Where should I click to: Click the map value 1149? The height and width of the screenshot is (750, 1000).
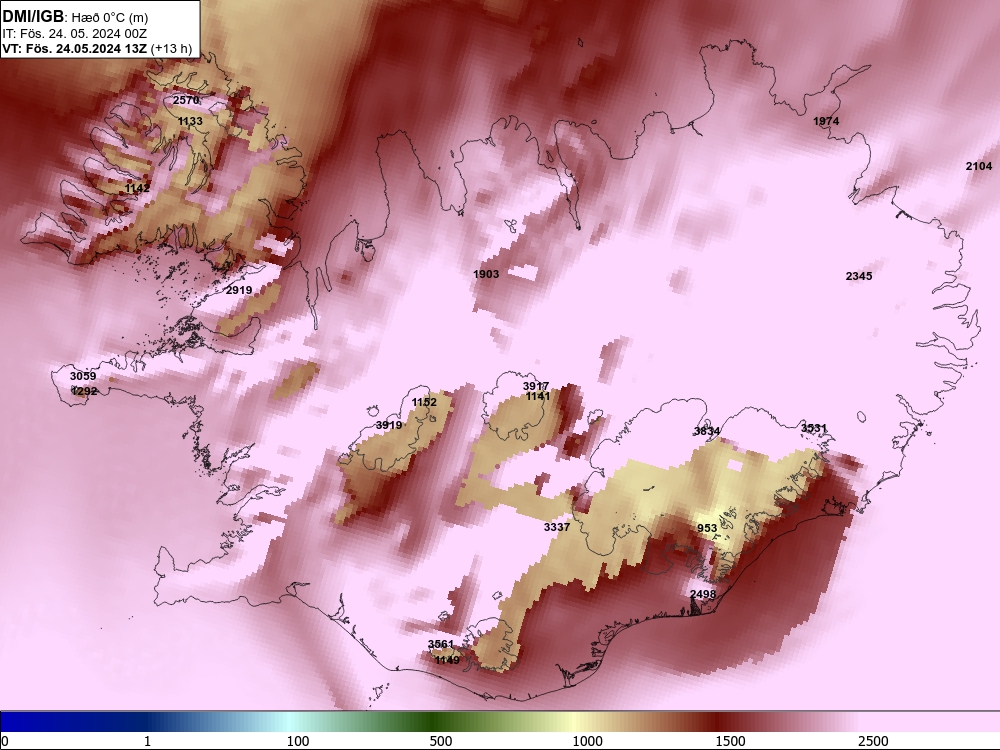coord(447,660)
